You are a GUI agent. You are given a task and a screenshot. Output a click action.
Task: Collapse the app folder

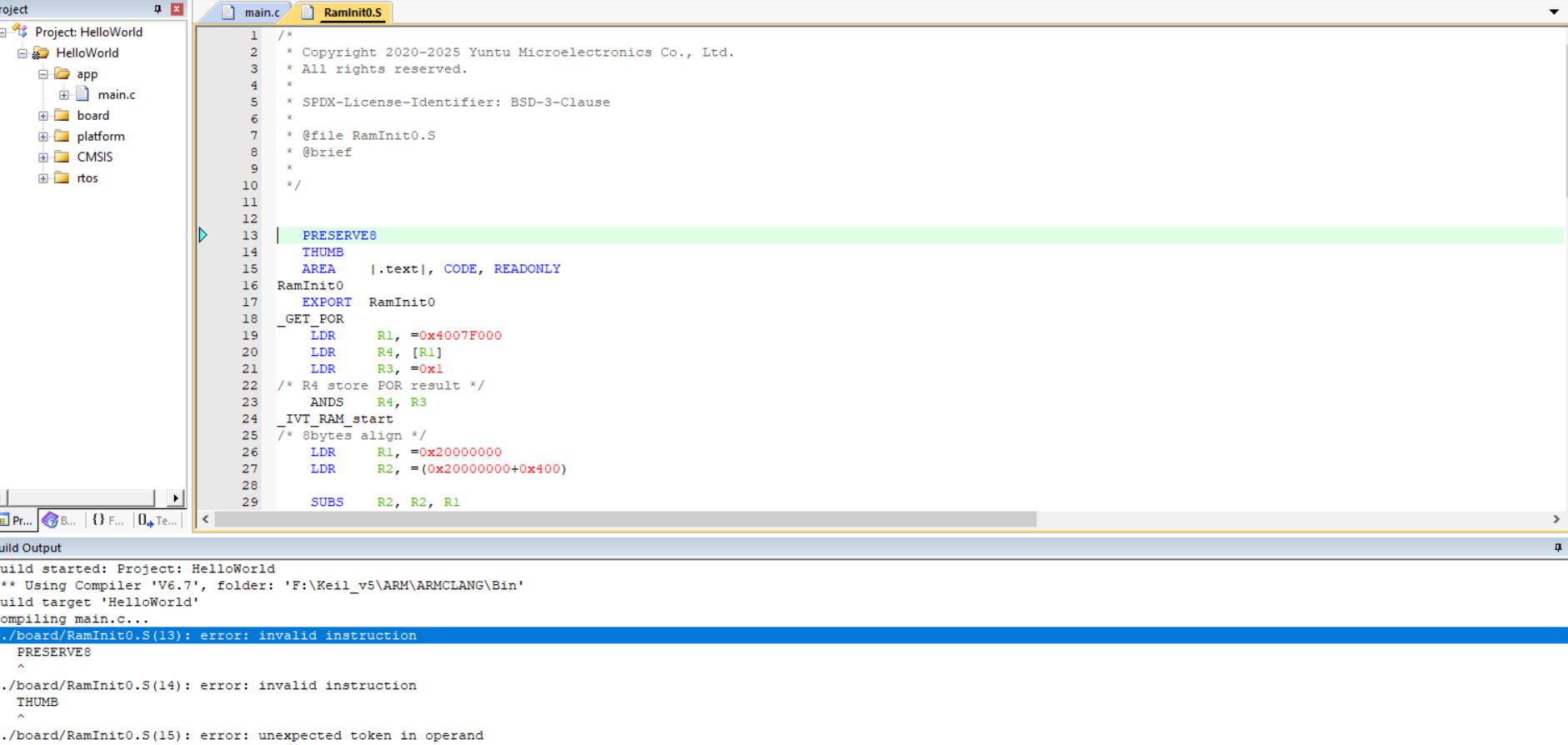pyautogui.click(x=43, y=74)
